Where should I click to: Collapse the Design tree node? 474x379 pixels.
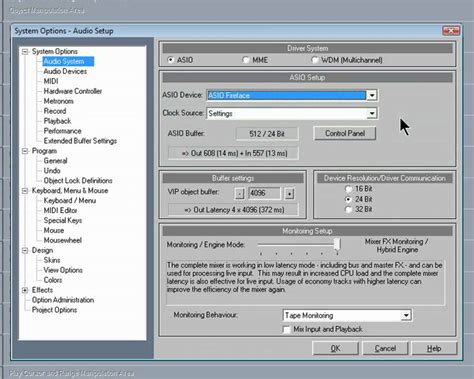(25, 250)
